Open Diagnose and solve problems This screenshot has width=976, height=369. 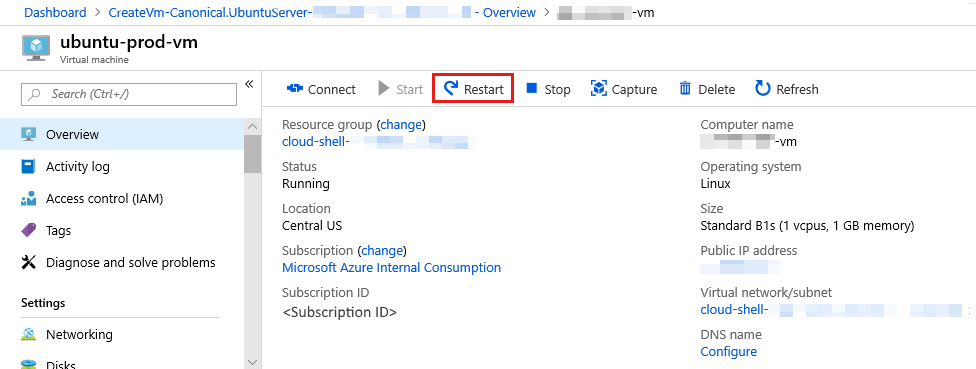pos(131,263)
